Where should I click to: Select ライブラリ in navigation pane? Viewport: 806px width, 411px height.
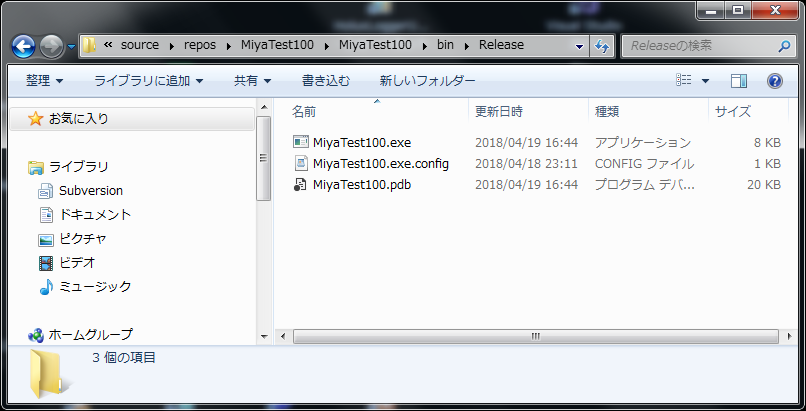(x=79, y=167)
